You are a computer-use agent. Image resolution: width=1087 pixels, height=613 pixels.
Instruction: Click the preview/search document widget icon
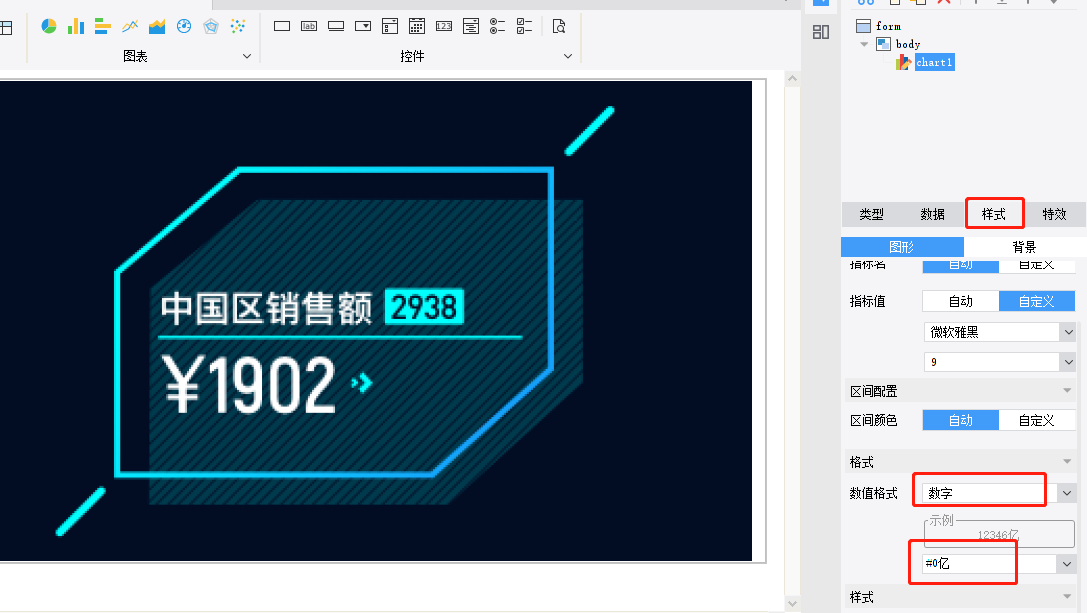coord(559,26)
